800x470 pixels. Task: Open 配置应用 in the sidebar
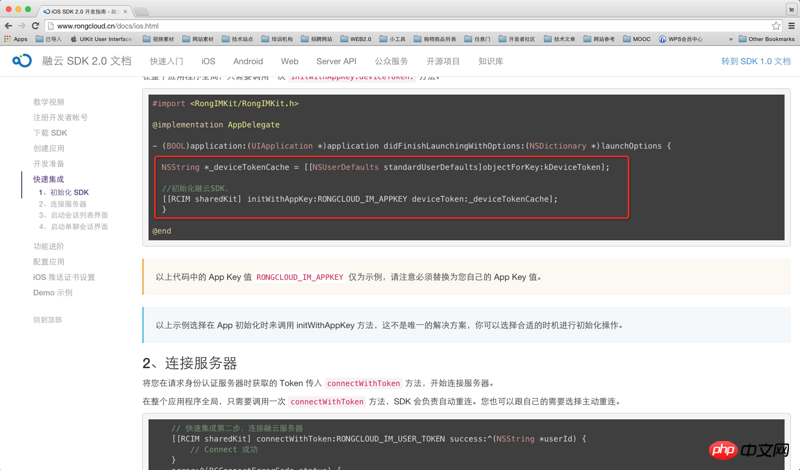pyautogui.click(x=49, y=262)
